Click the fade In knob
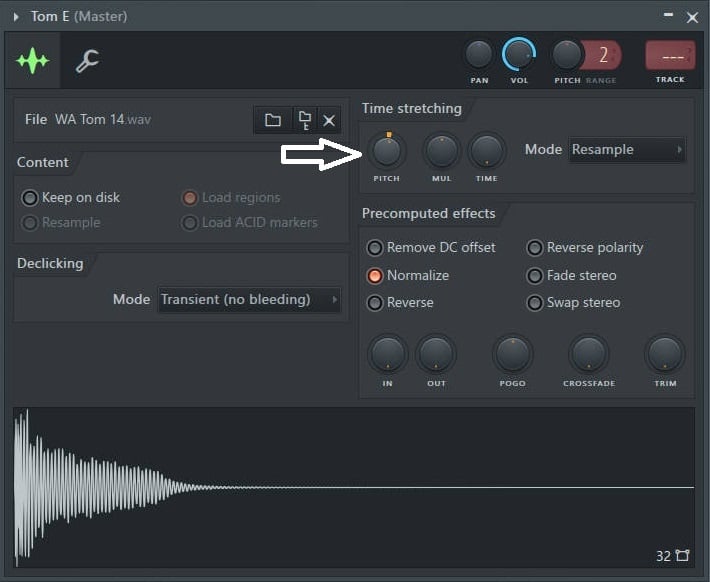 [x=388, y=354]
